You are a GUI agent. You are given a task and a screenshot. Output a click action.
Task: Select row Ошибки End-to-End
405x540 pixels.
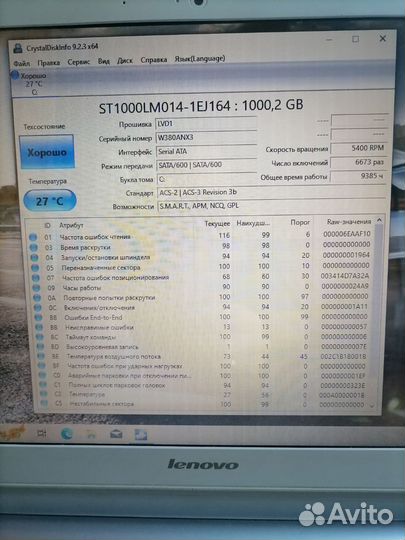[202, 317]
